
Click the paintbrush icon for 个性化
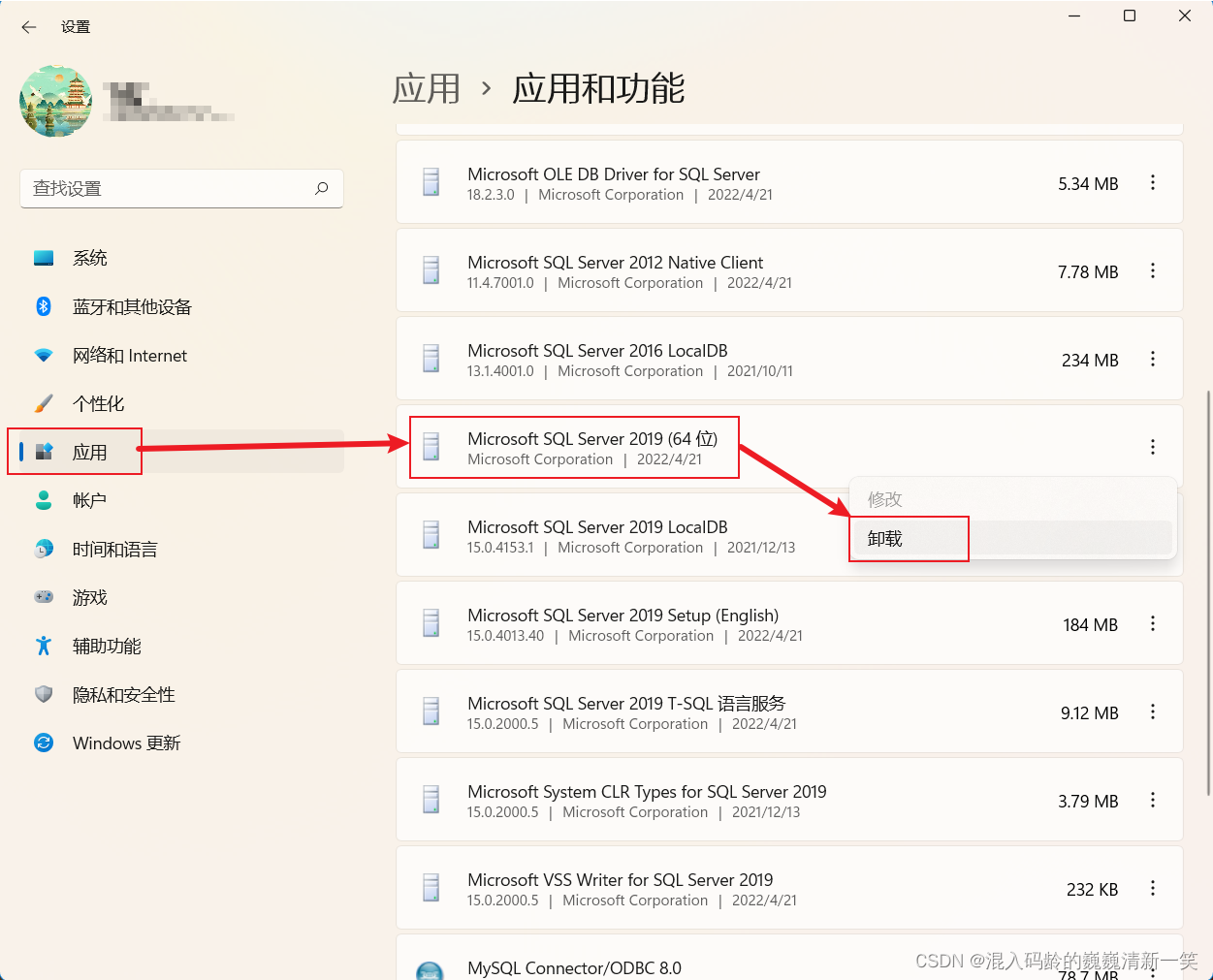(44, 403)
